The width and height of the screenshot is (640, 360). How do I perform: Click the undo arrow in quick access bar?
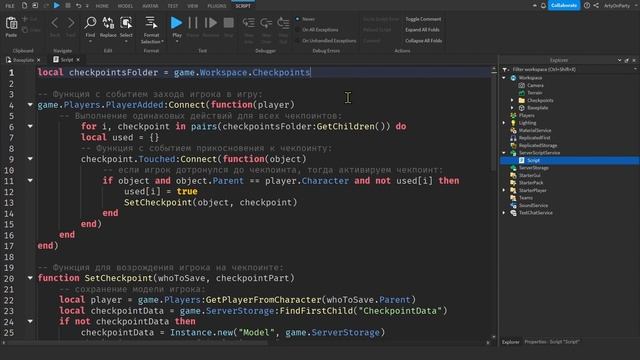tap(78, 6)
